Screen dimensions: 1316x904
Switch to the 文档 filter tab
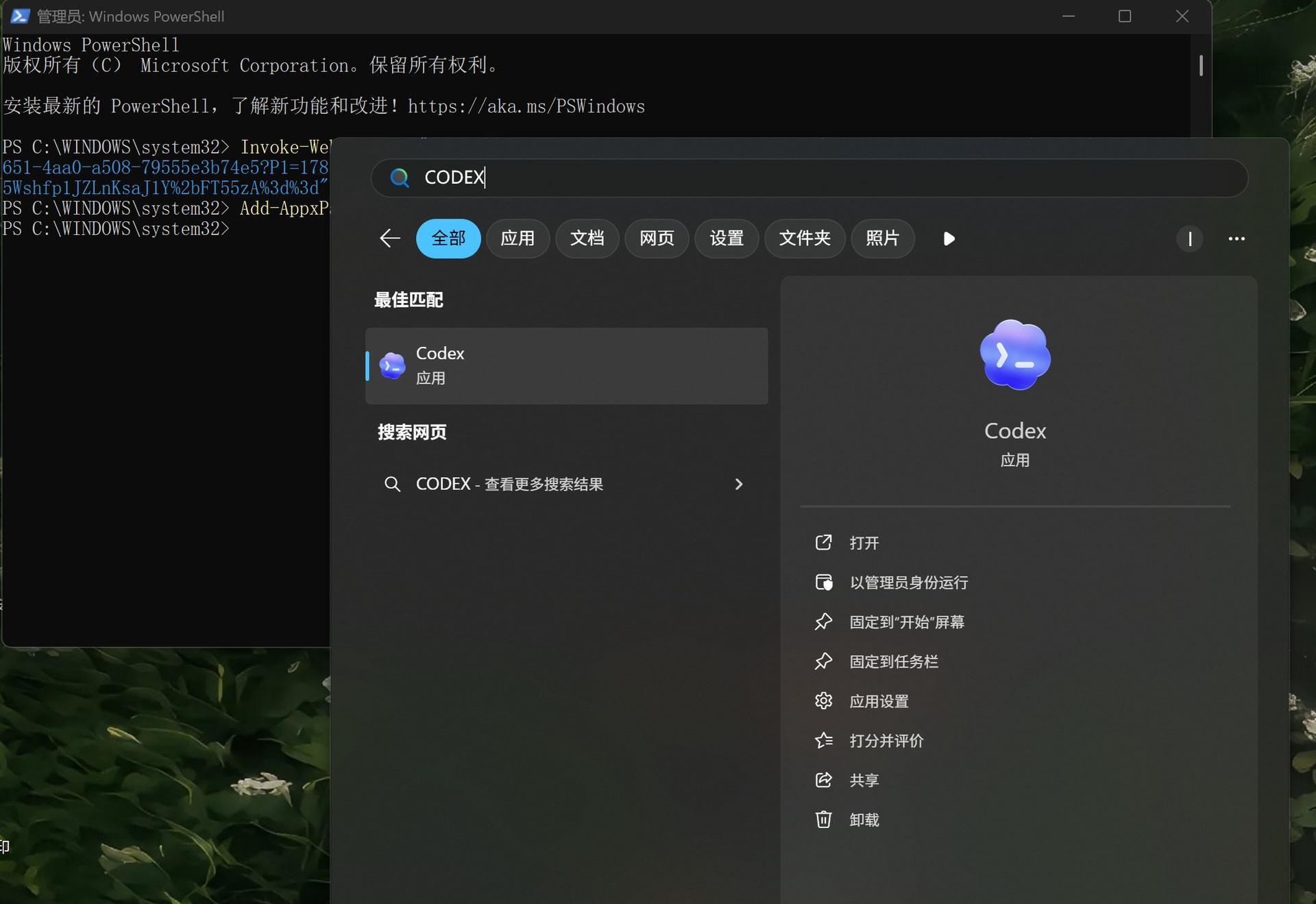point(587,239)
